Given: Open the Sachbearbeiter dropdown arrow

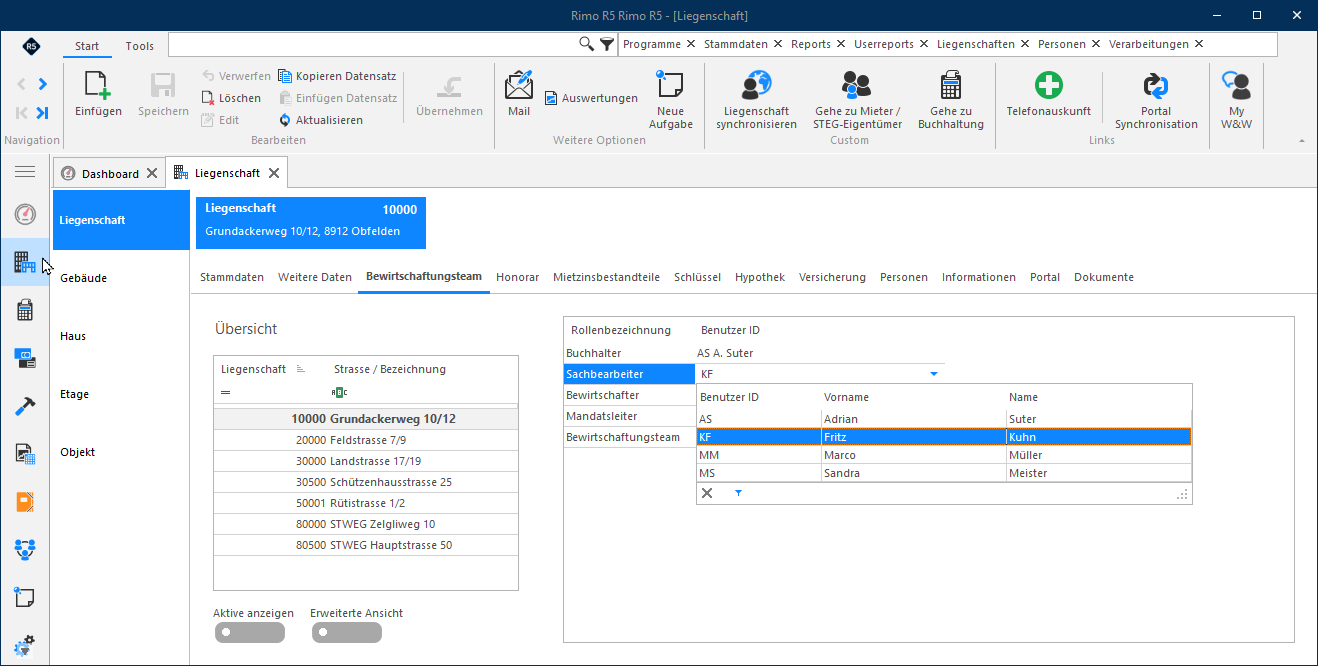Looking at the screenshot, I should [934, 374].
